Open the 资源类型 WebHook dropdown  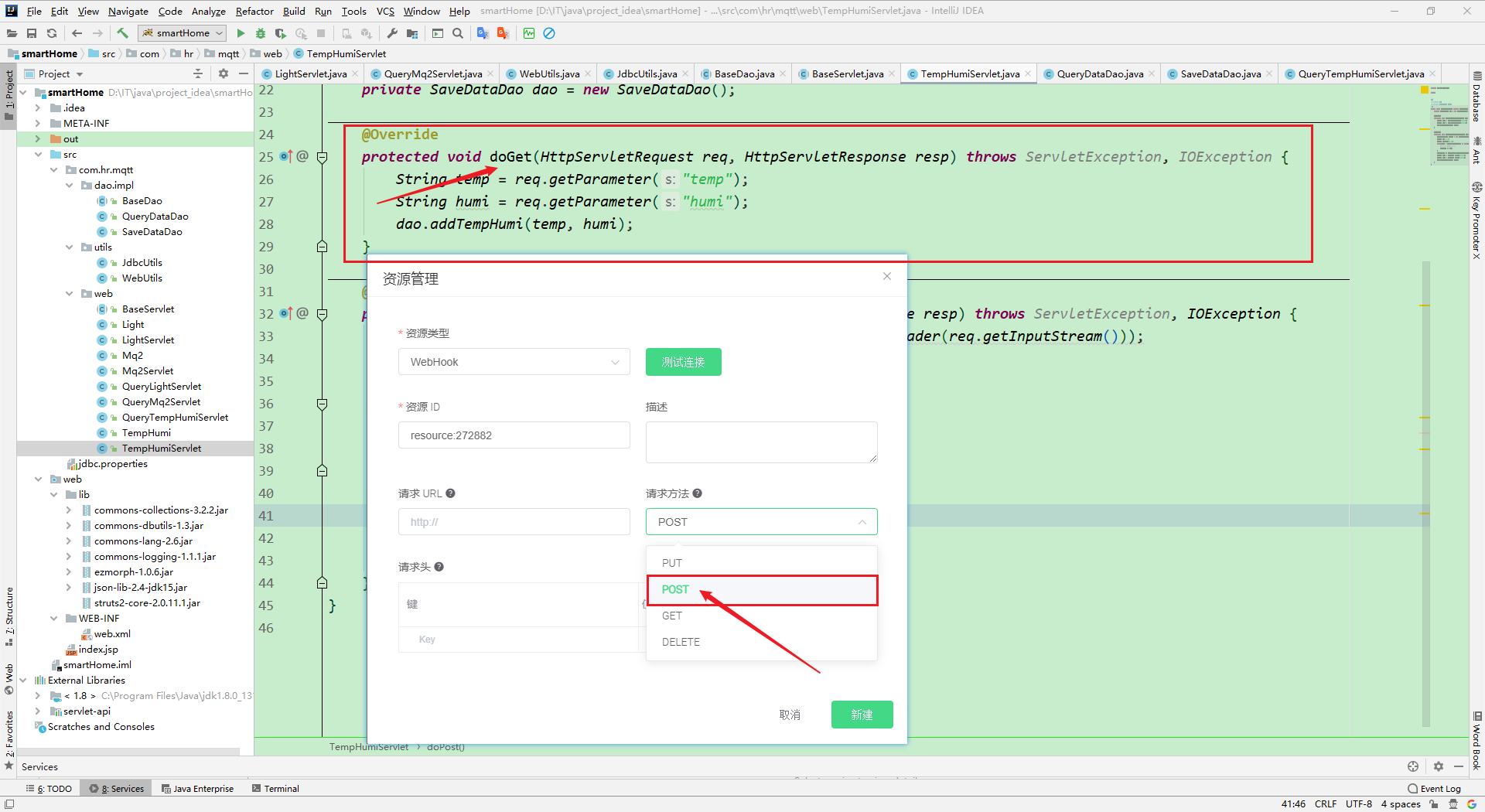tap(514, 361)
